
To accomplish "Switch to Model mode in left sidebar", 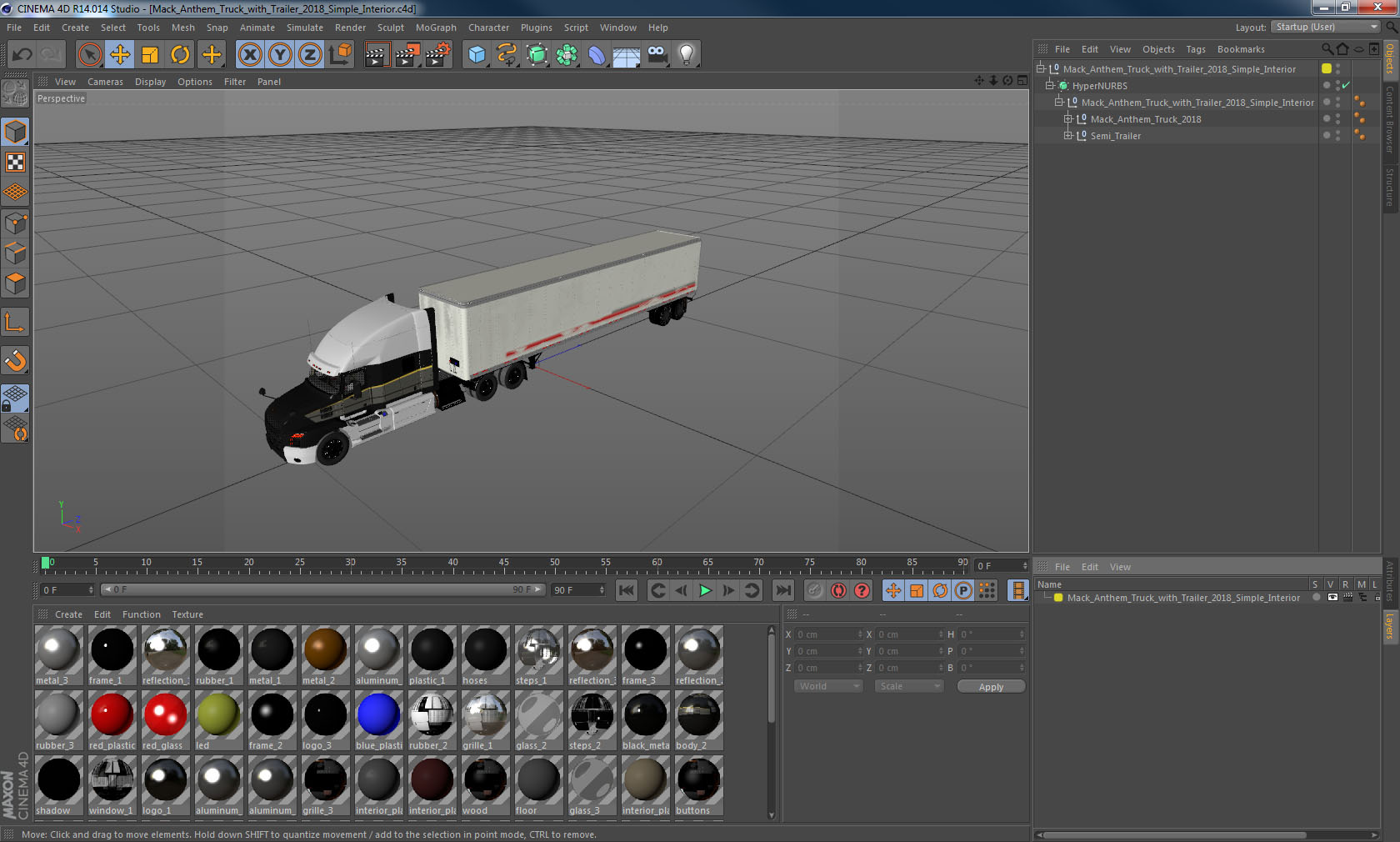I will tap(15, 132).
